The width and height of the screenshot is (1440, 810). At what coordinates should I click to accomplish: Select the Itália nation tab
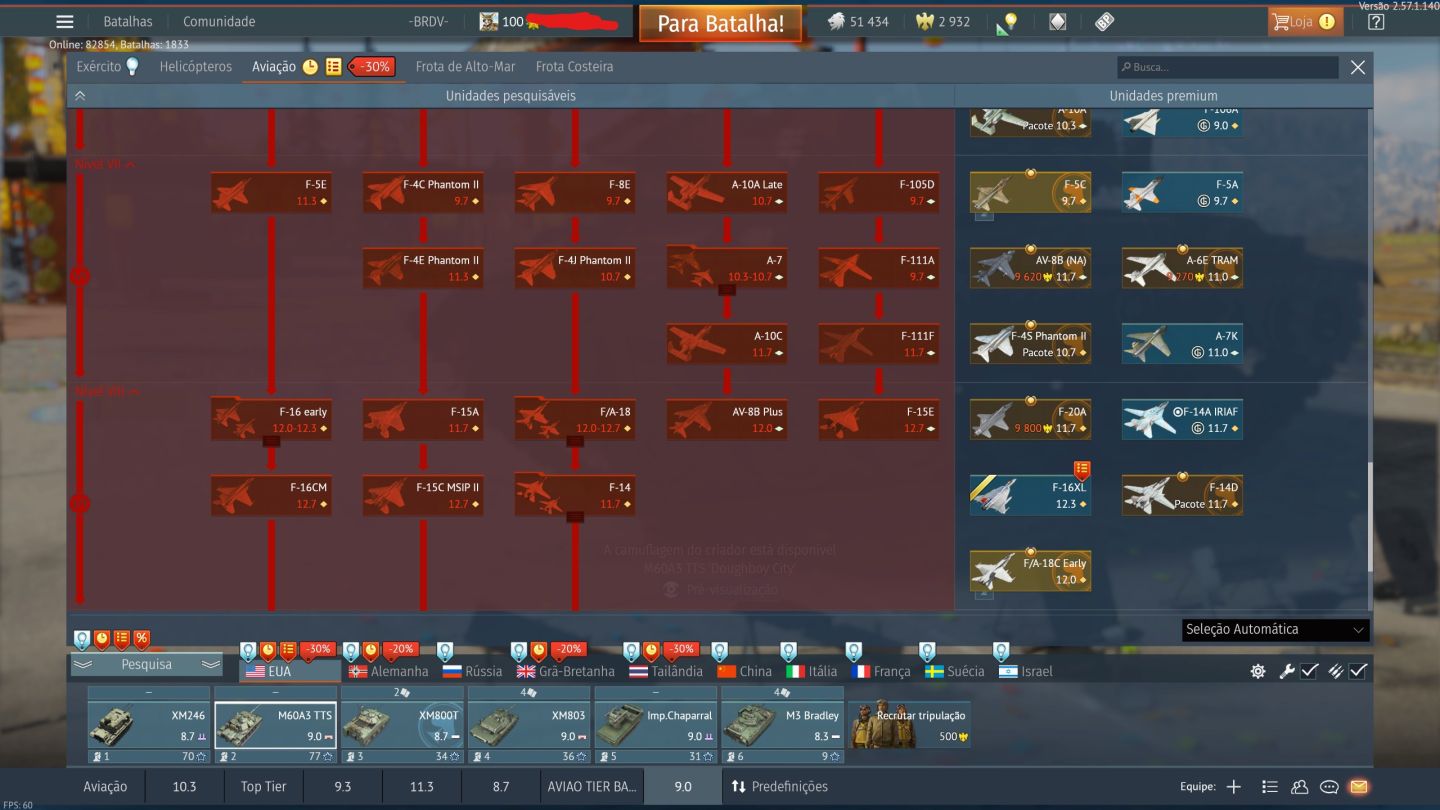(x=811, y=672)
